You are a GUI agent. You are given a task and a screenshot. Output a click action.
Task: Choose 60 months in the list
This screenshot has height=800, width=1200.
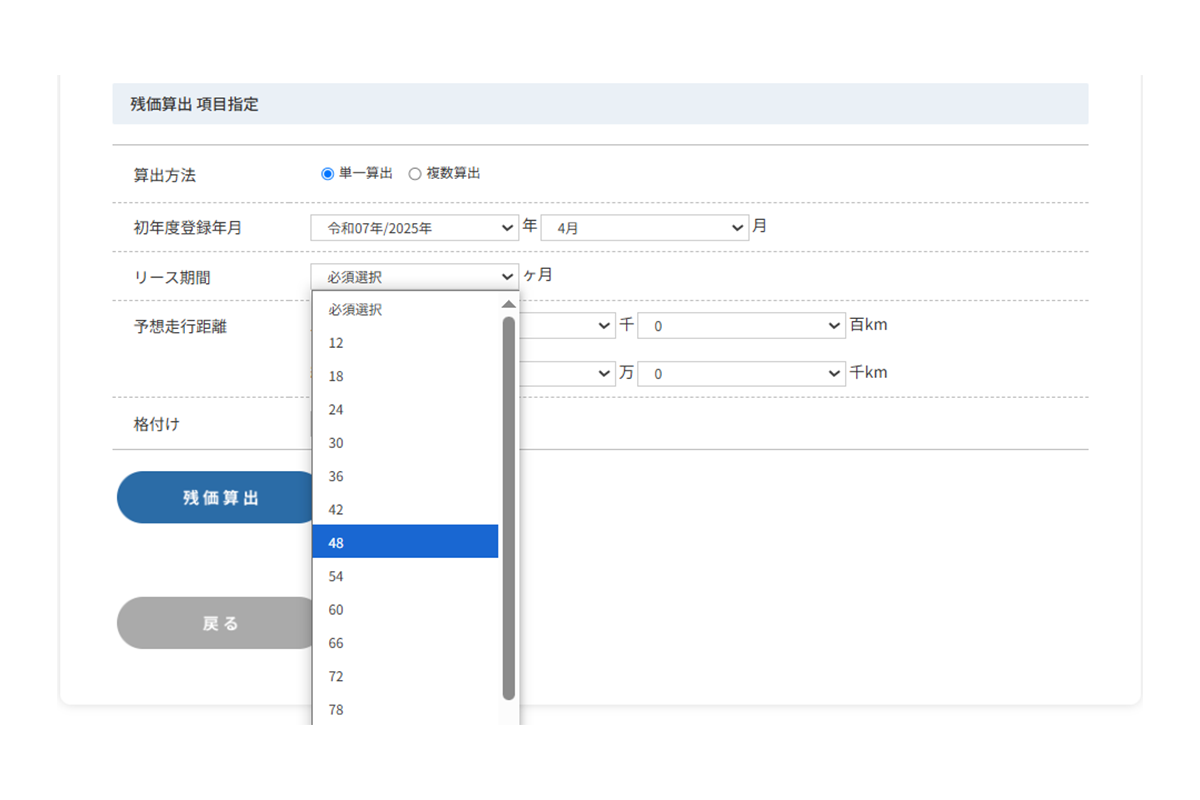click(x=405, y=610)
